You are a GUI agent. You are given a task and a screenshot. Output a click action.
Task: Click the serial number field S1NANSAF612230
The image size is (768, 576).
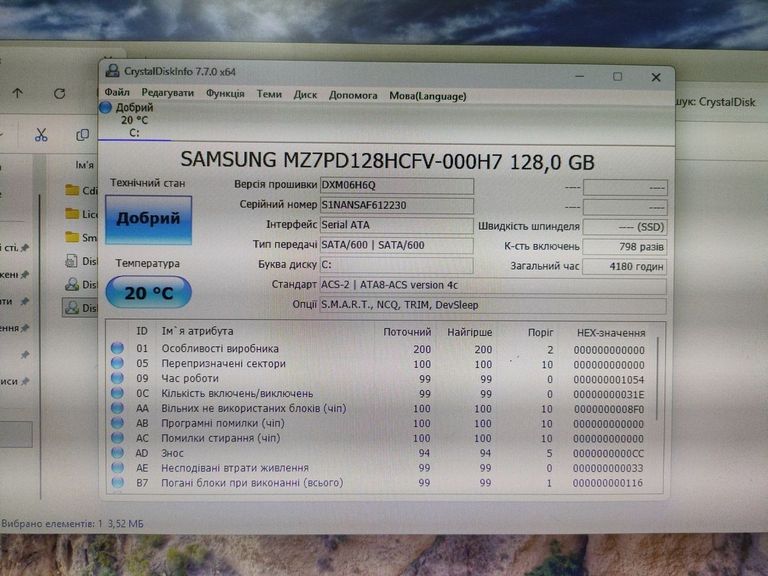[x=397, y=205]
